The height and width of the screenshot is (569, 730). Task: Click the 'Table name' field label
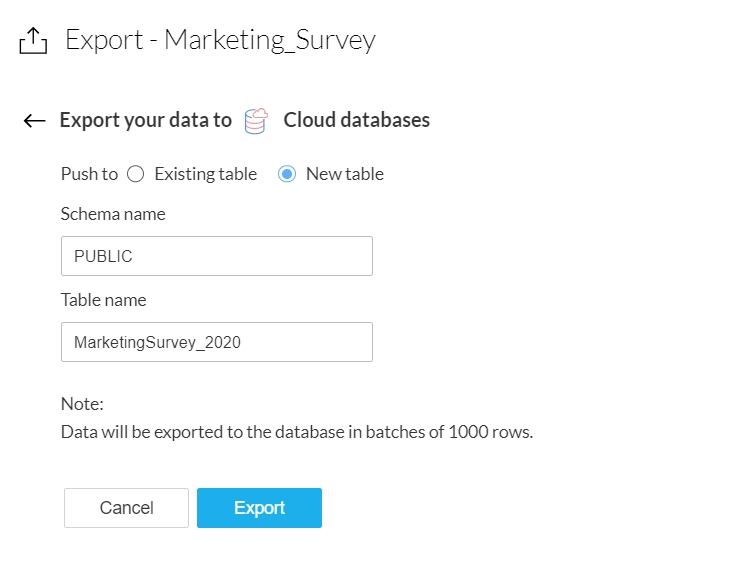[103, 300]
